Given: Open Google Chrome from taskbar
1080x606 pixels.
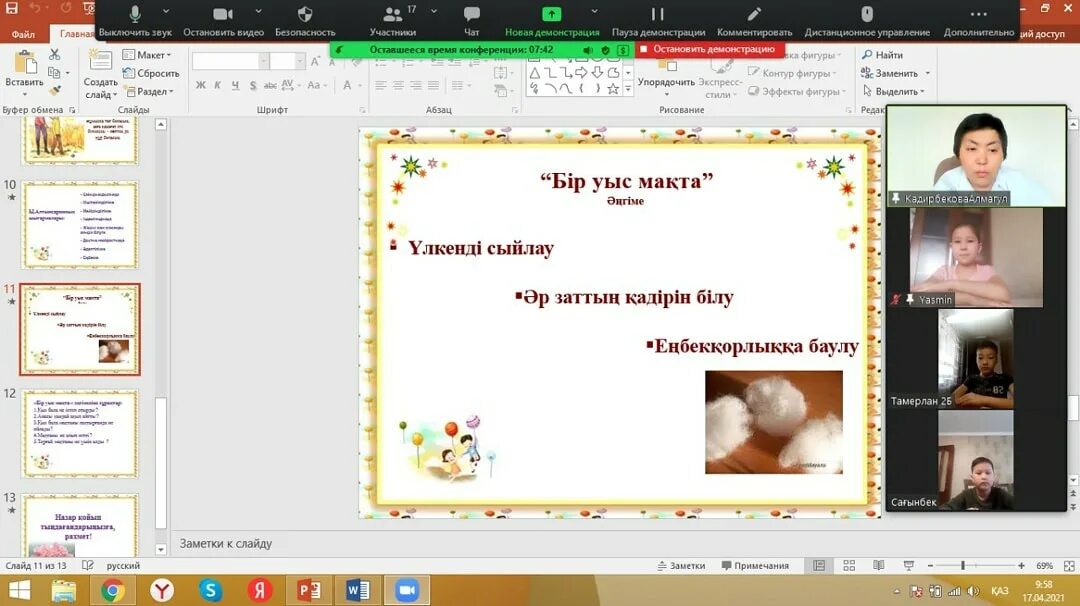Looking at the screenshot, I should [x=112, y=590].
